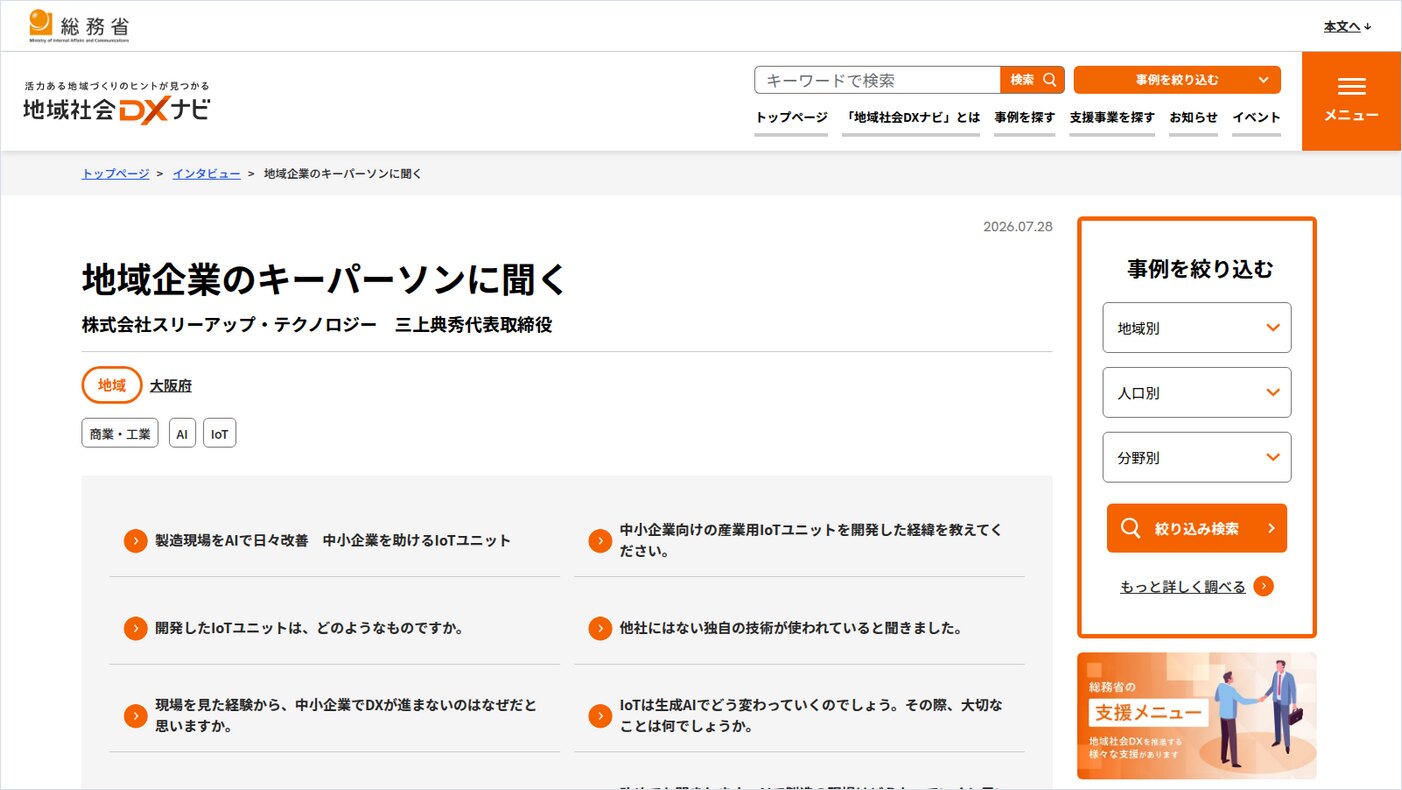Open 大阪府 region link
1402x790 pixels.
coord(171,385)
